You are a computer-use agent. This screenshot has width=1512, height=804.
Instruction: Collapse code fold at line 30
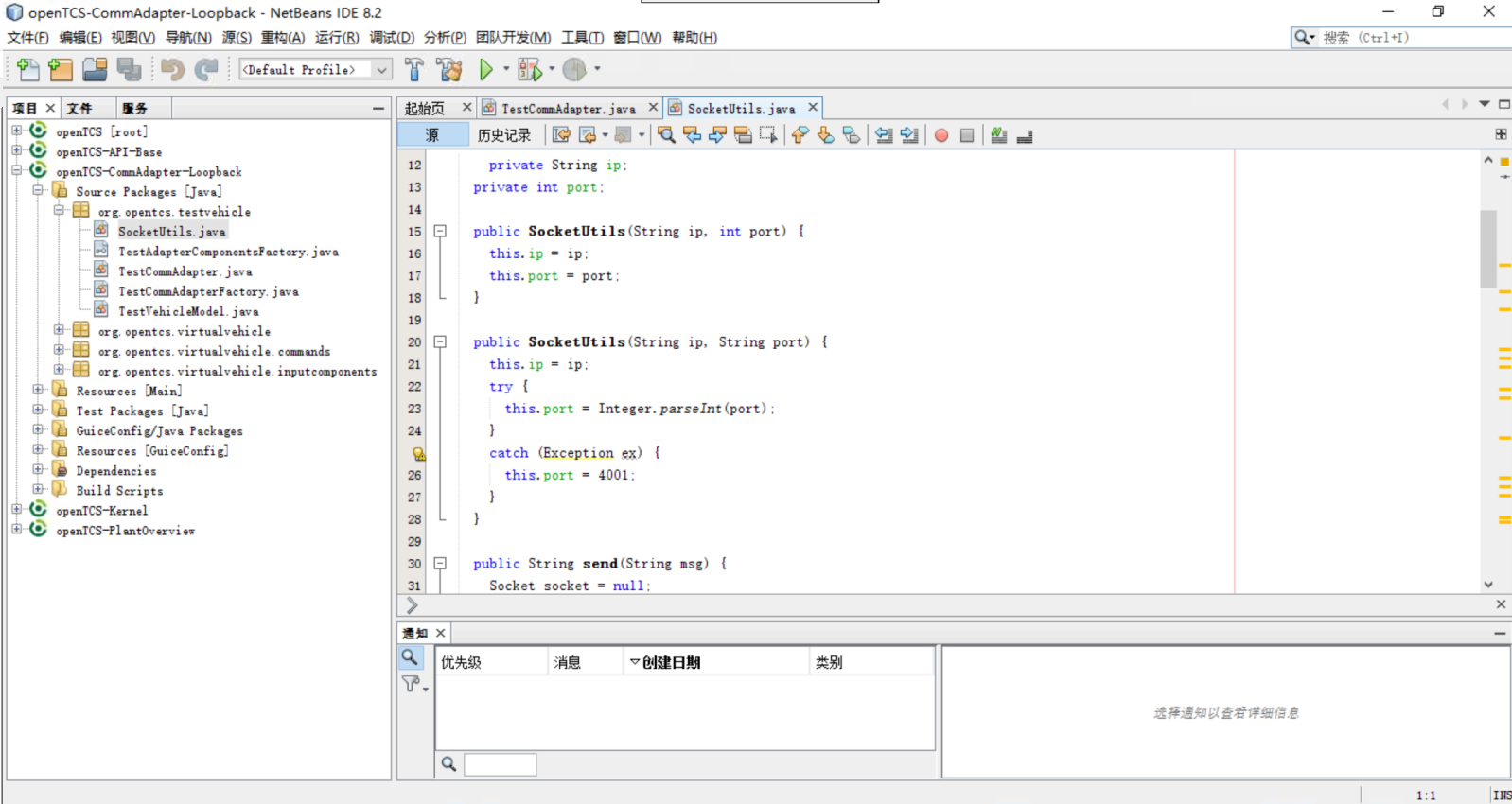(x=440, y=563)
